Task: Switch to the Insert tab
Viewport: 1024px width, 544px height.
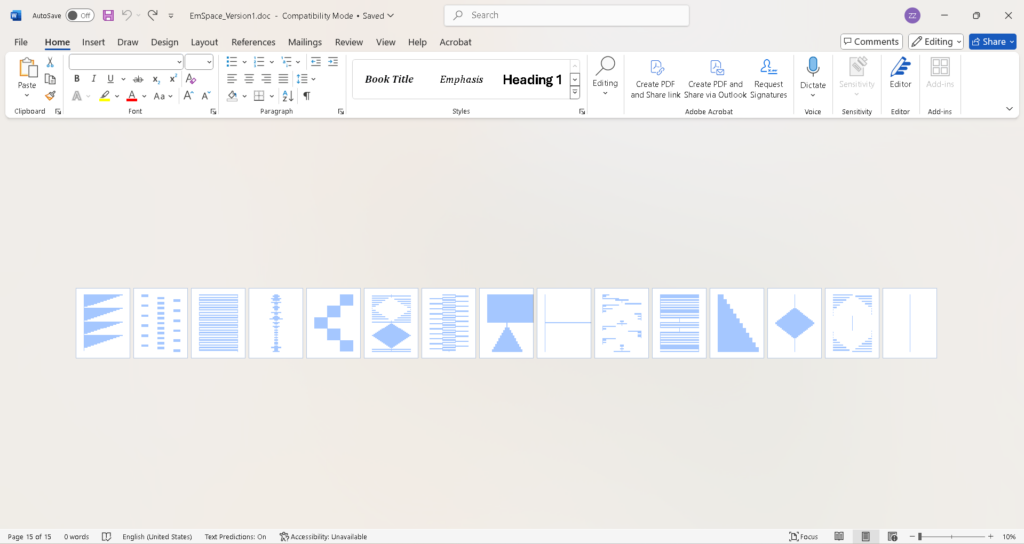Action: (x=93, y=42)
